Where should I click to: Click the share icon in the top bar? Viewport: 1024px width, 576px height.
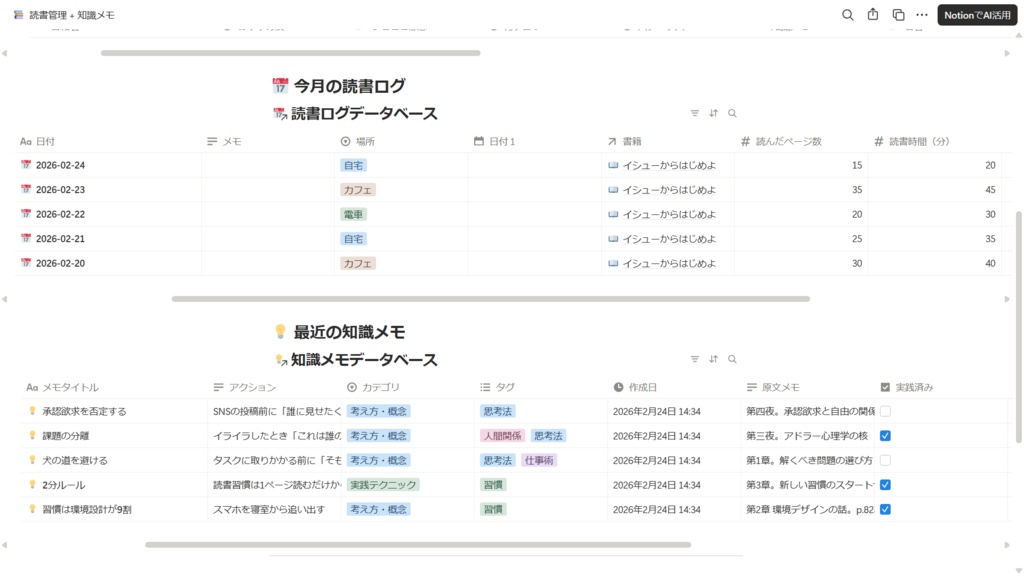coord(871,14)
